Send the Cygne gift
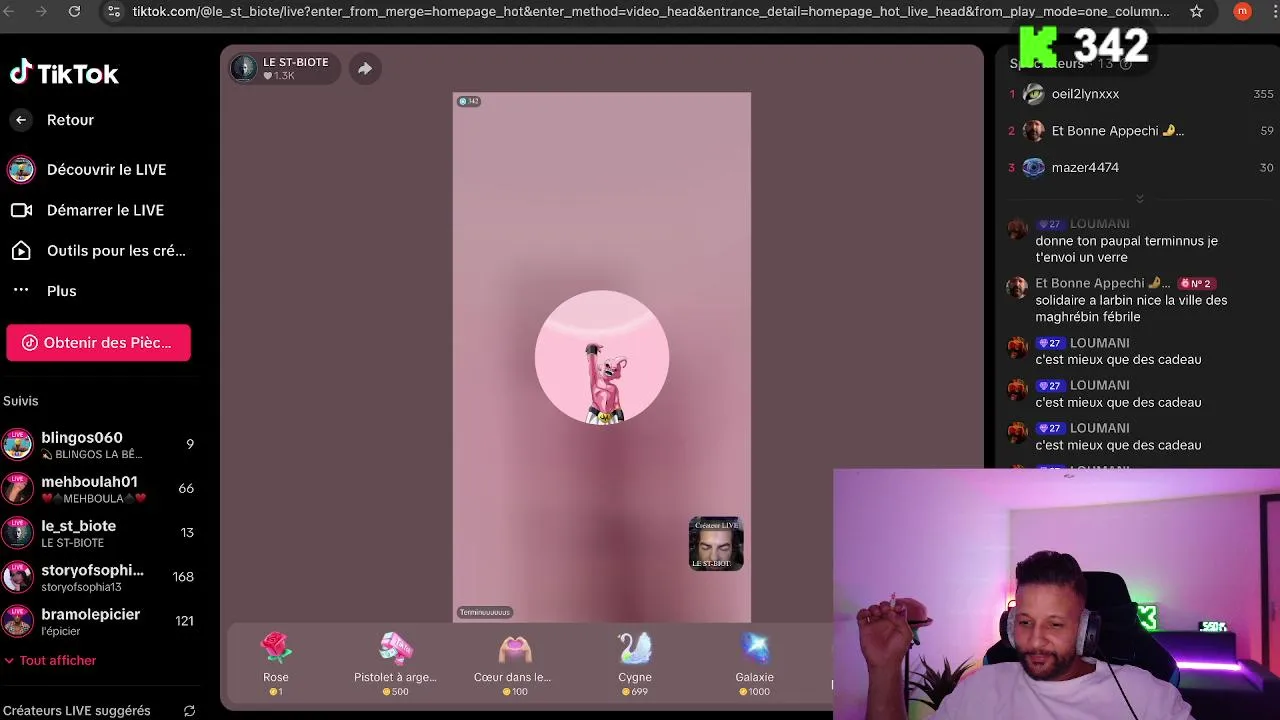 click(635, 663)
